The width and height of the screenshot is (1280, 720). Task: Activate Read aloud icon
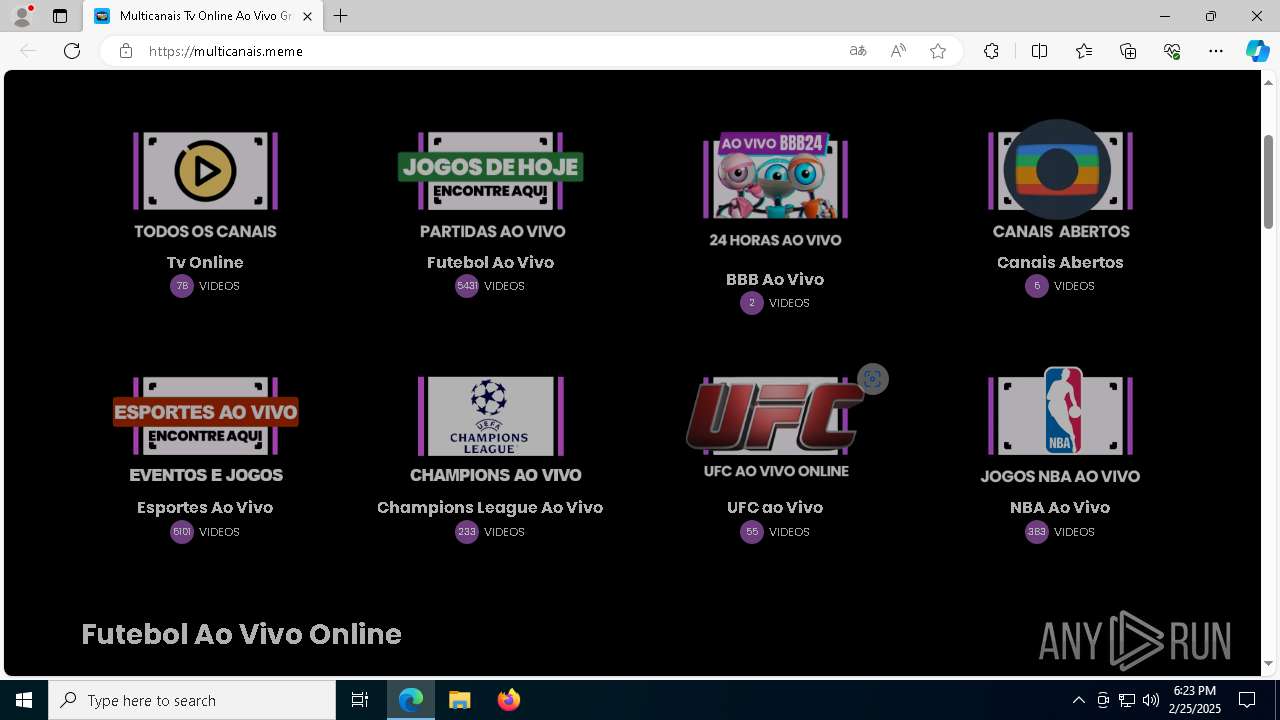click(x=898, y=51)
